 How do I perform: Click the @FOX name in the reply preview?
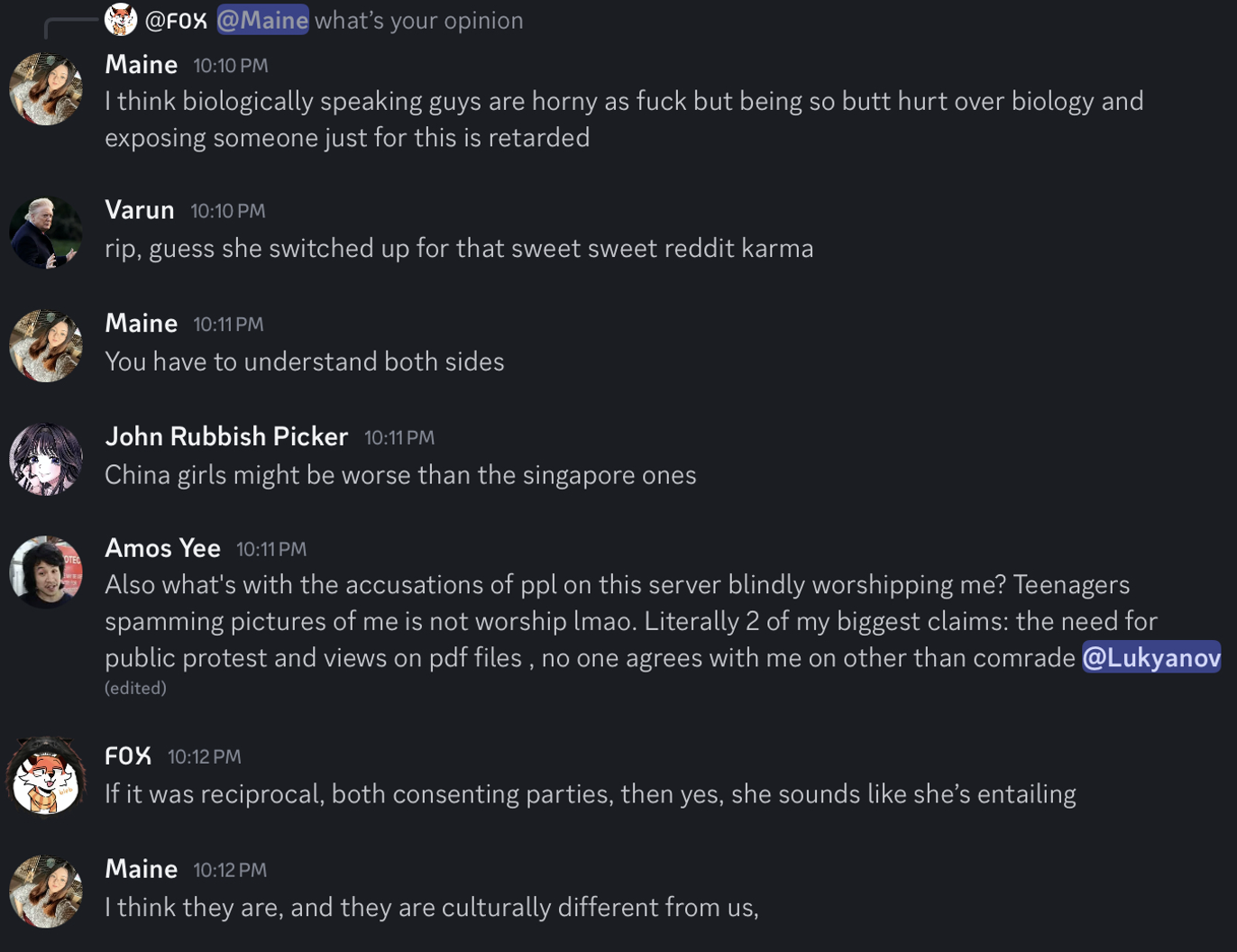click(177, 20)
